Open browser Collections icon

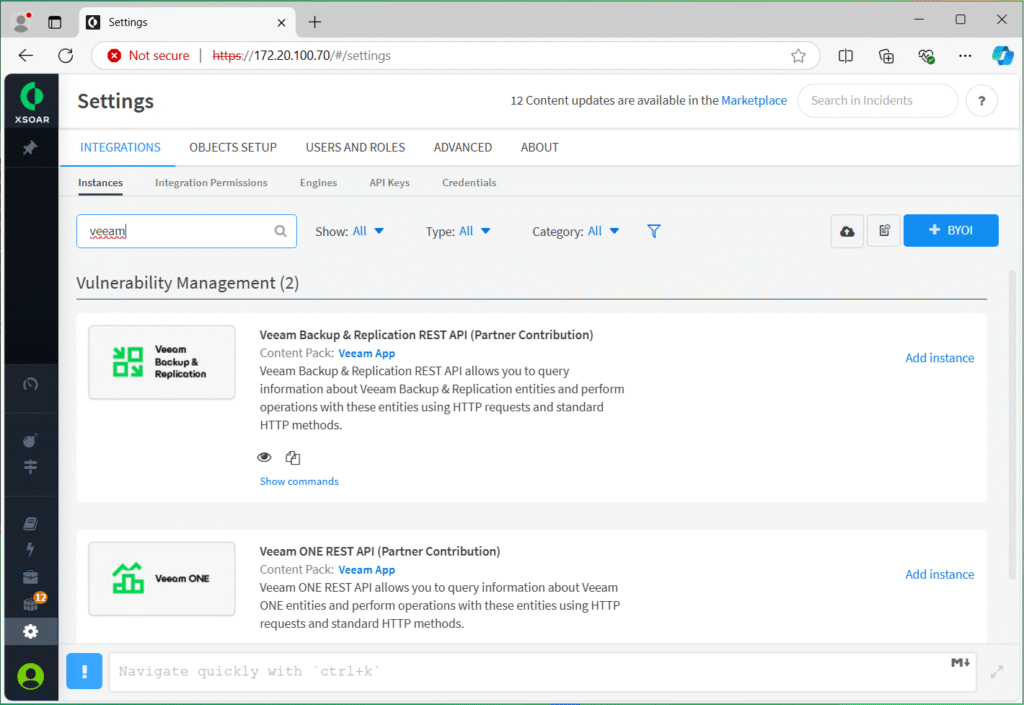[886, 56]
